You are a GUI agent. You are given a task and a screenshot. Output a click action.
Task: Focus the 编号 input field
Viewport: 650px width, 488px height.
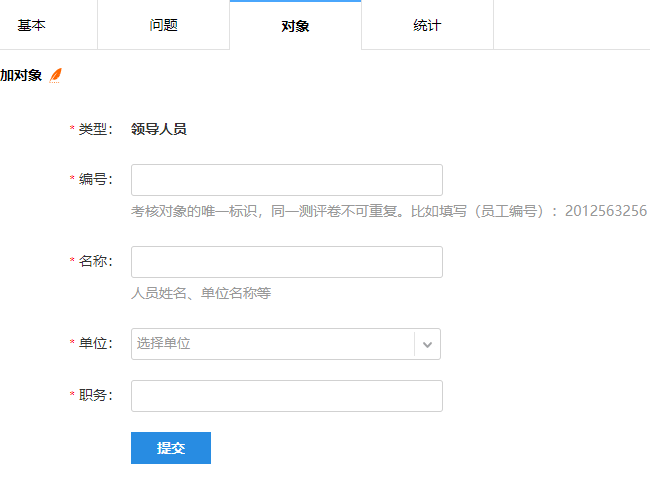coord(287,180)
